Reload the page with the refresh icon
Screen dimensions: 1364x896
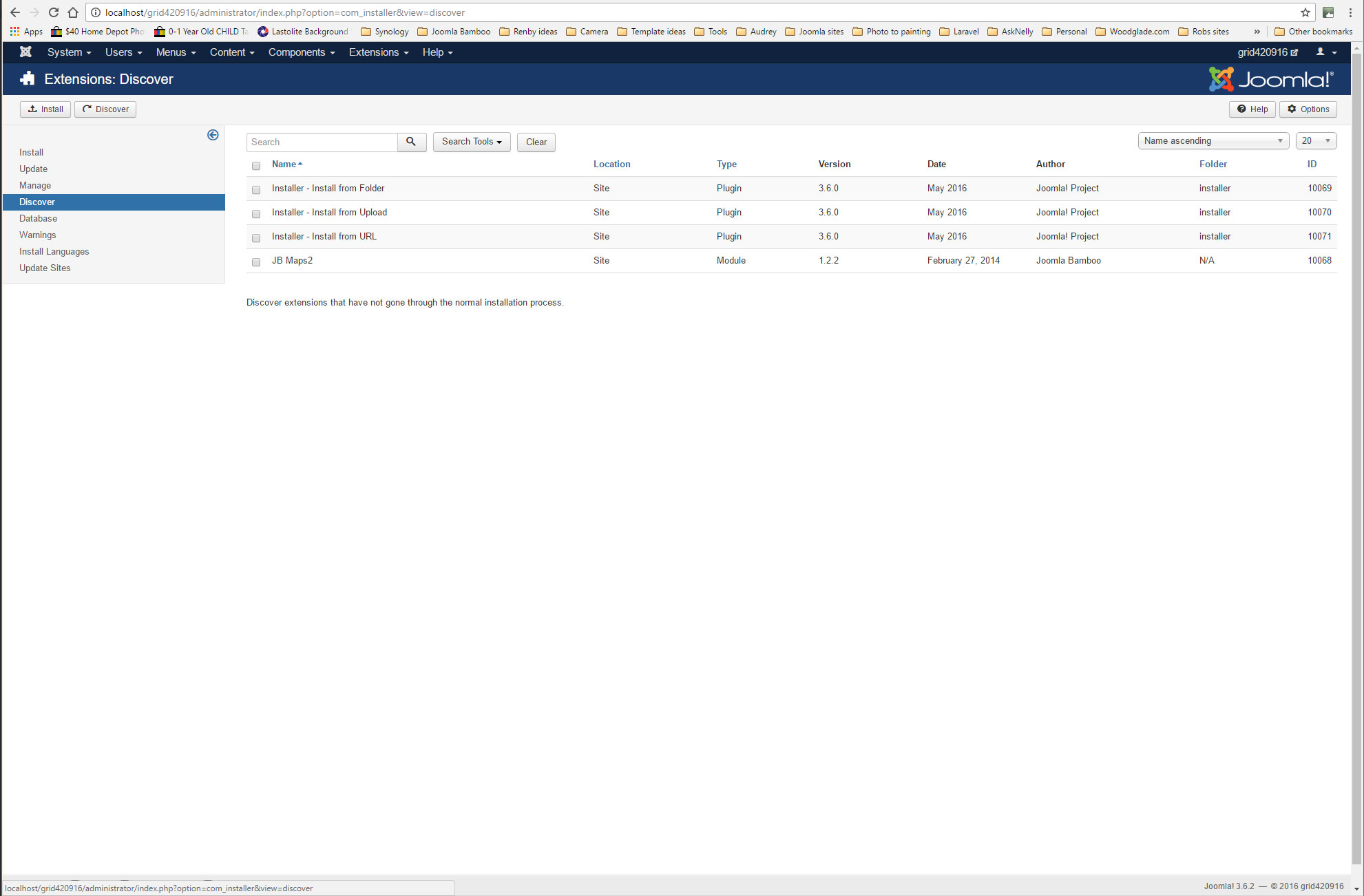click(x=54, y=12)
